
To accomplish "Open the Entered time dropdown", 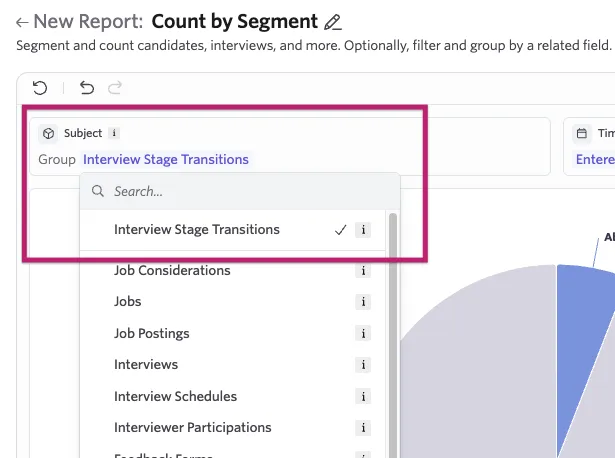I will point(595,160).
